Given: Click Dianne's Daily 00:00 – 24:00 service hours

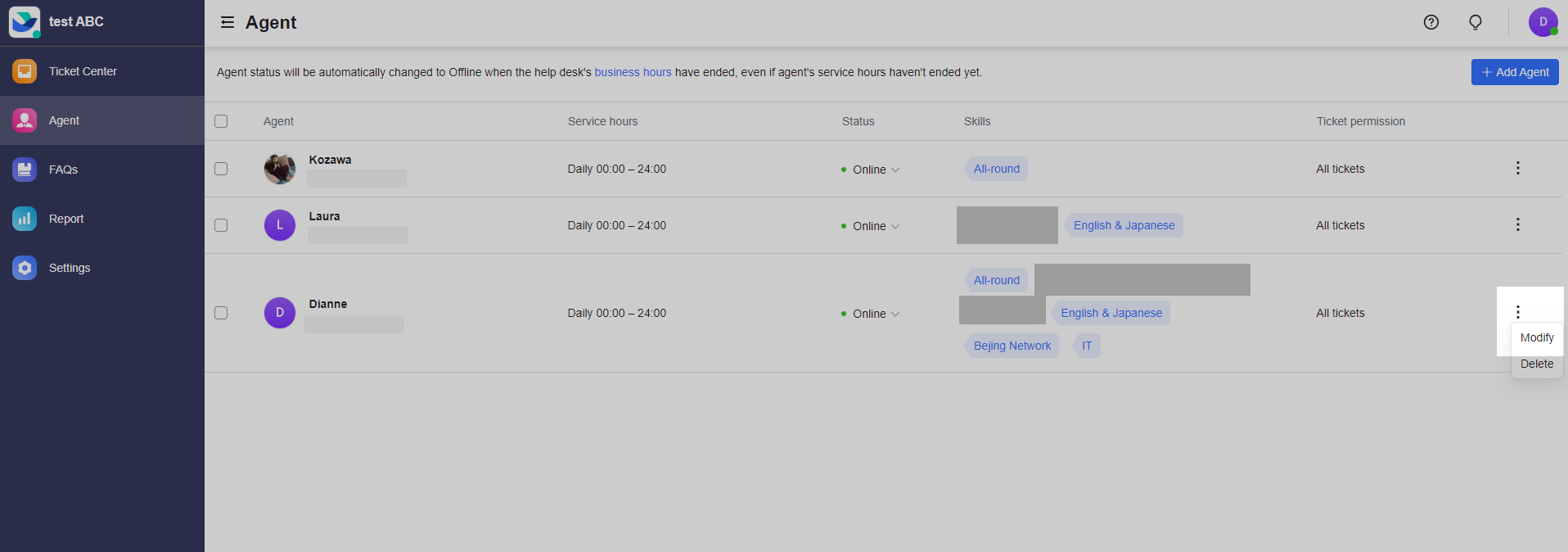Looking at the screenshot, I should pos(616,313).
